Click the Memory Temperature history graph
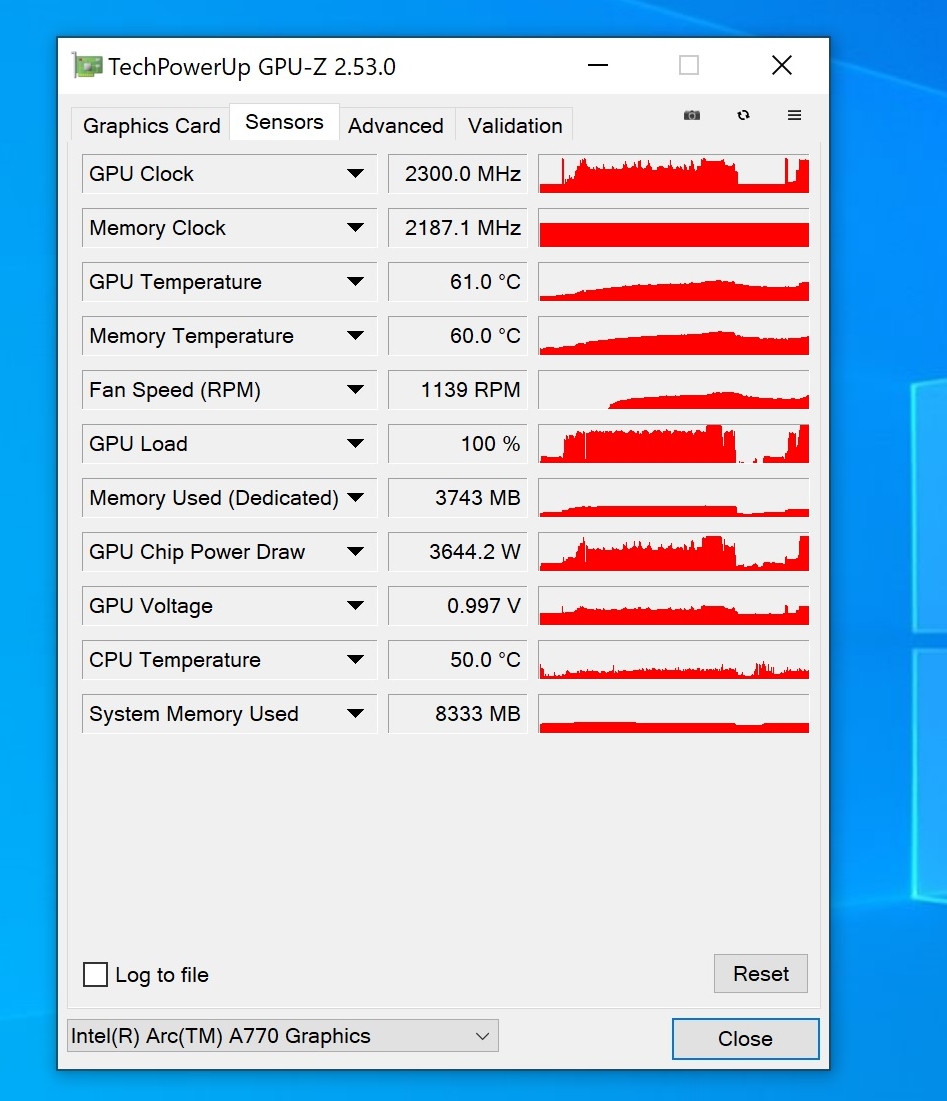The width and height of the screenshot is (947, 1101). [x=674, y=336]
